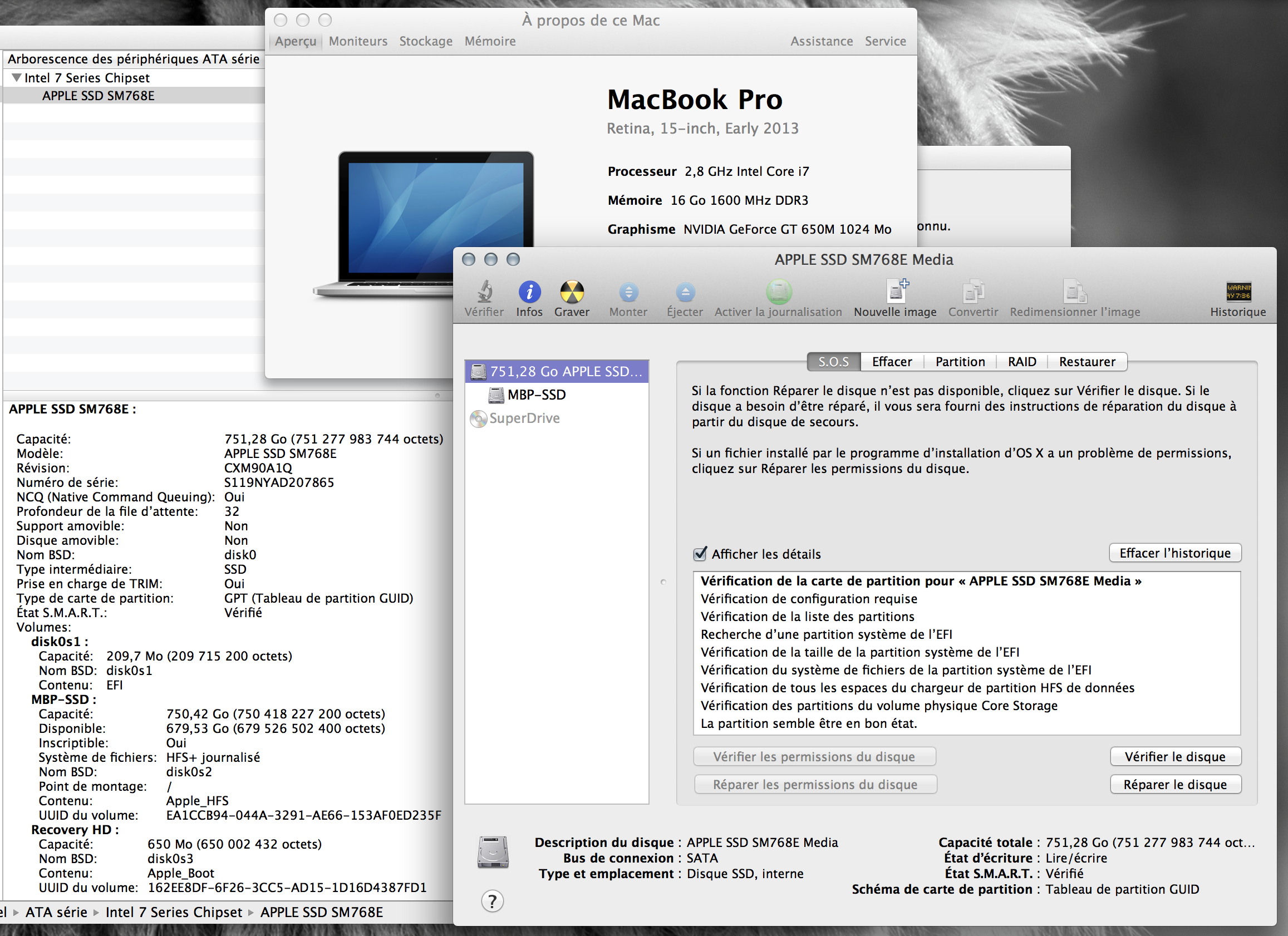Screen dimensions: 1288x936
Task: Click the Graver burn icon
Action: [x=572, y=292]
